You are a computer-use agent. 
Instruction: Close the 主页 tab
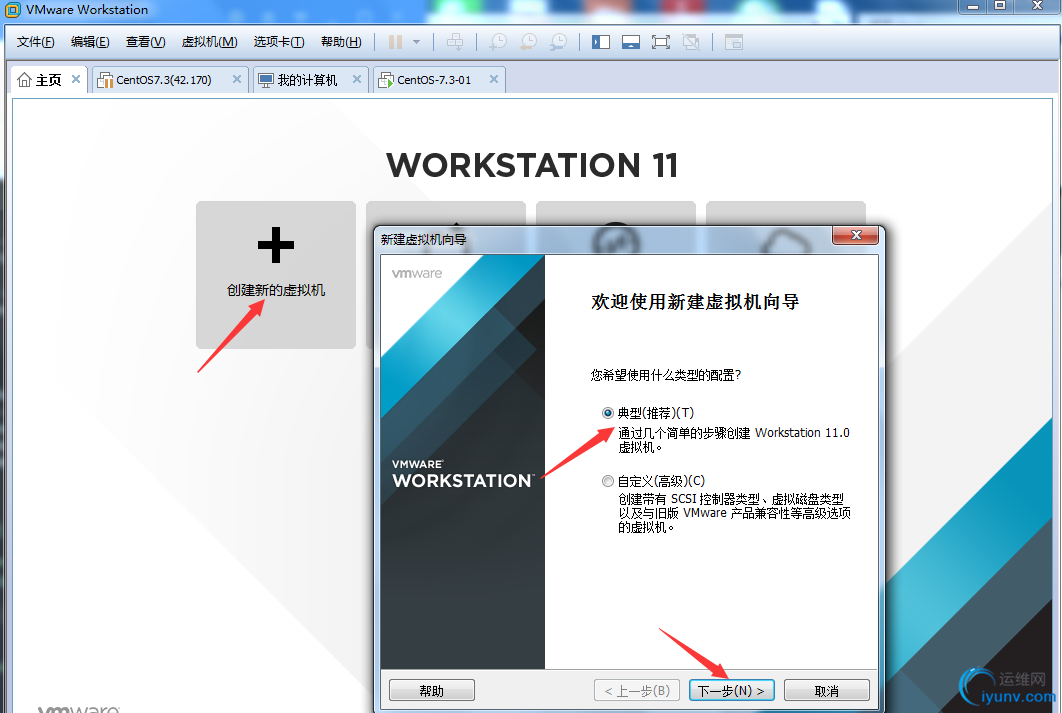click(76, 79)
